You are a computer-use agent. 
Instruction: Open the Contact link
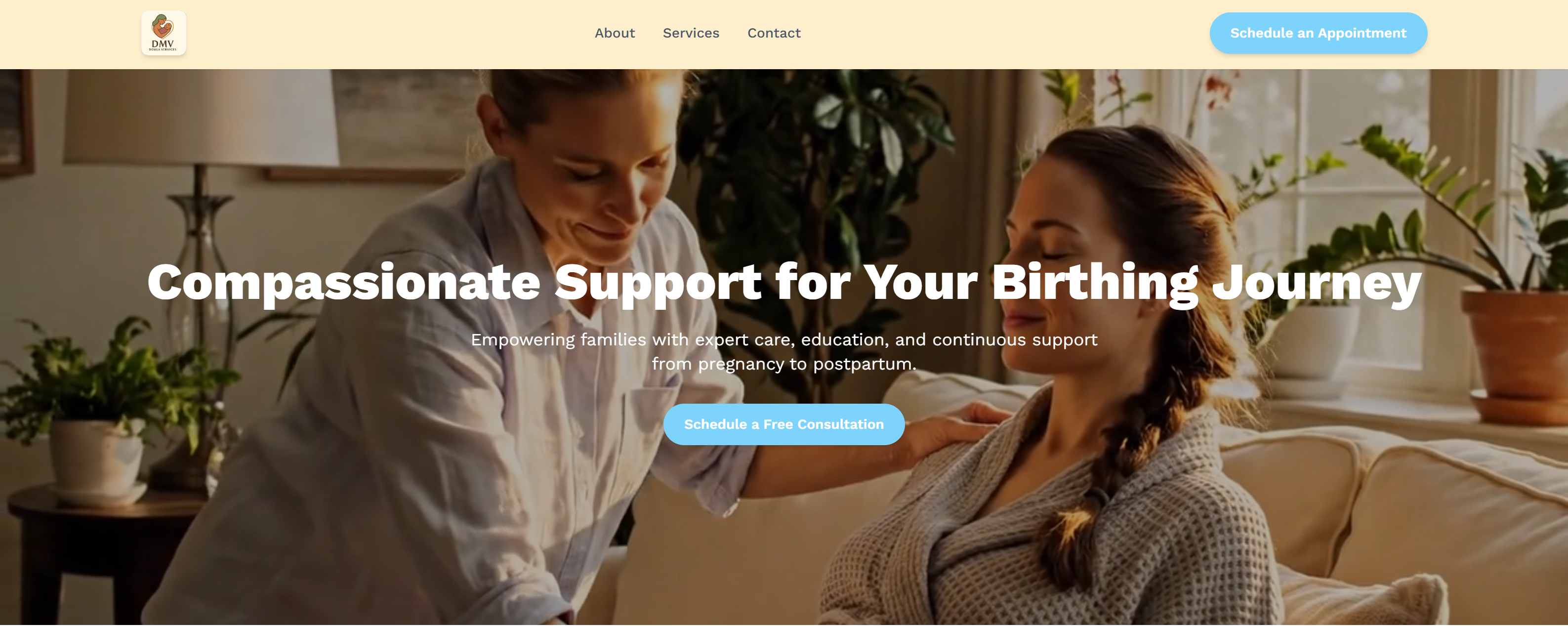pyautogui.click(x=774, y=34)
